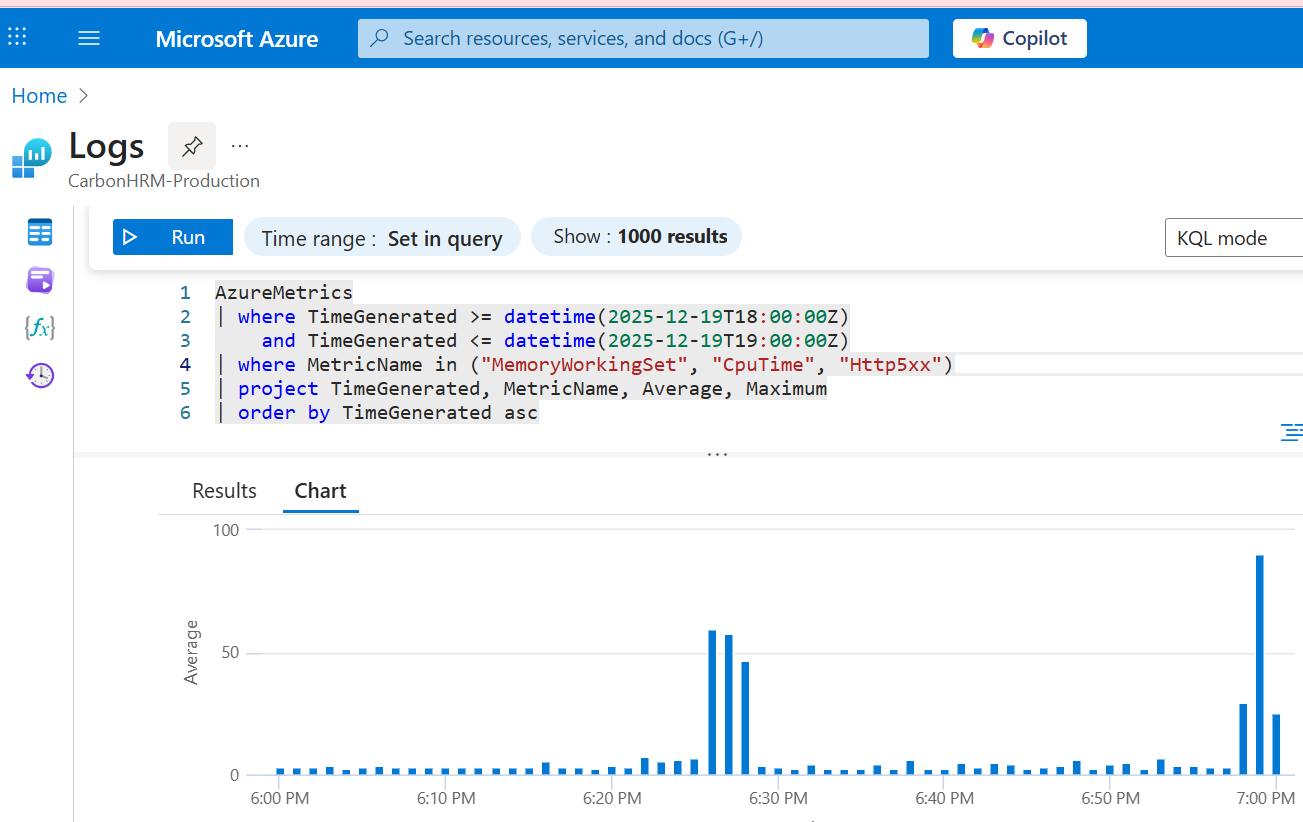Switch to the Results tab

coord(224,491)
